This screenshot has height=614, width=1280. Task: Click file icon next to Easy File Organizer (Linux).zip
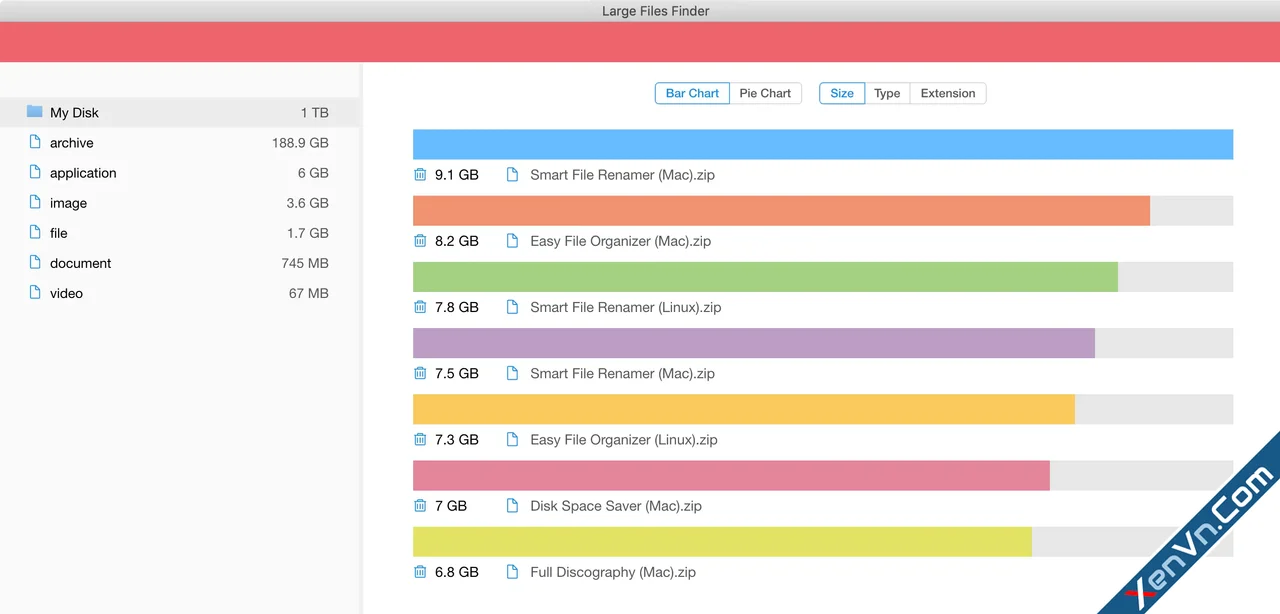point(513,439)
